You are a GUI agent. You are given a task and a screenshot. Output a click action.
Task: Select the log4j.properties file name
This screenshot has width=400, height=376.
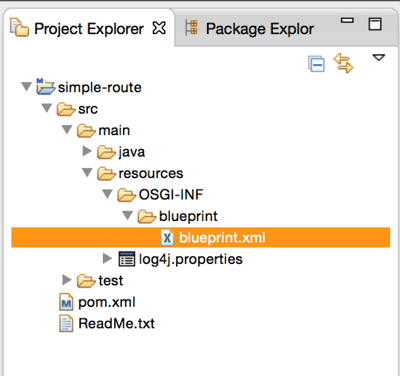click(x=191, y=259)
